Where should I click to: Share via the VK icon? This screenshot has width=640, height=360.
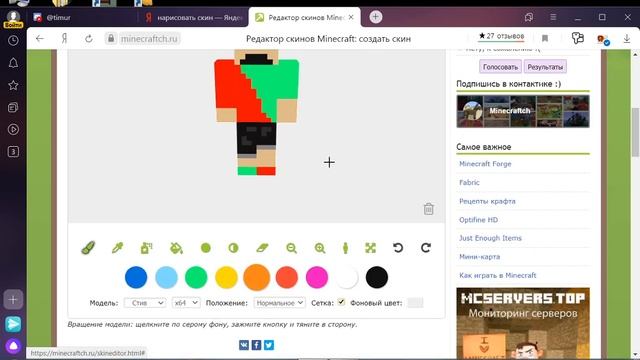click(244, 345)
